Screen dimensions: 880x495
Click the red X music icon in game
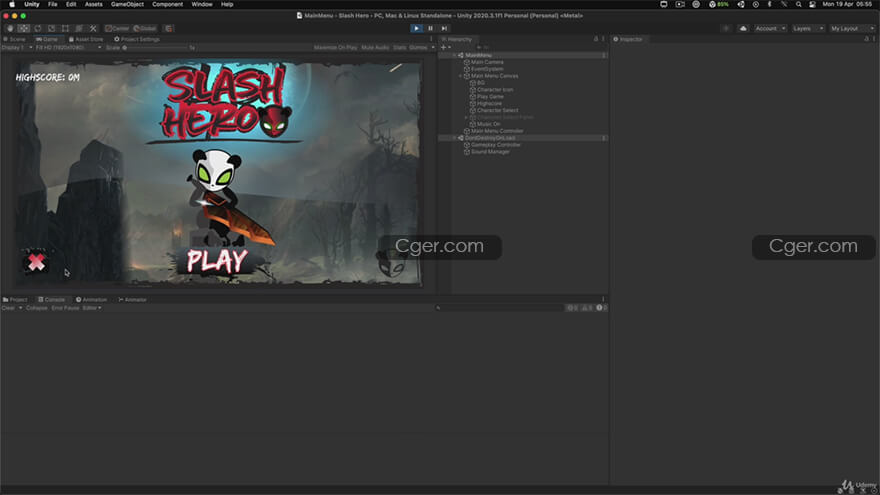tap(36, 262)
